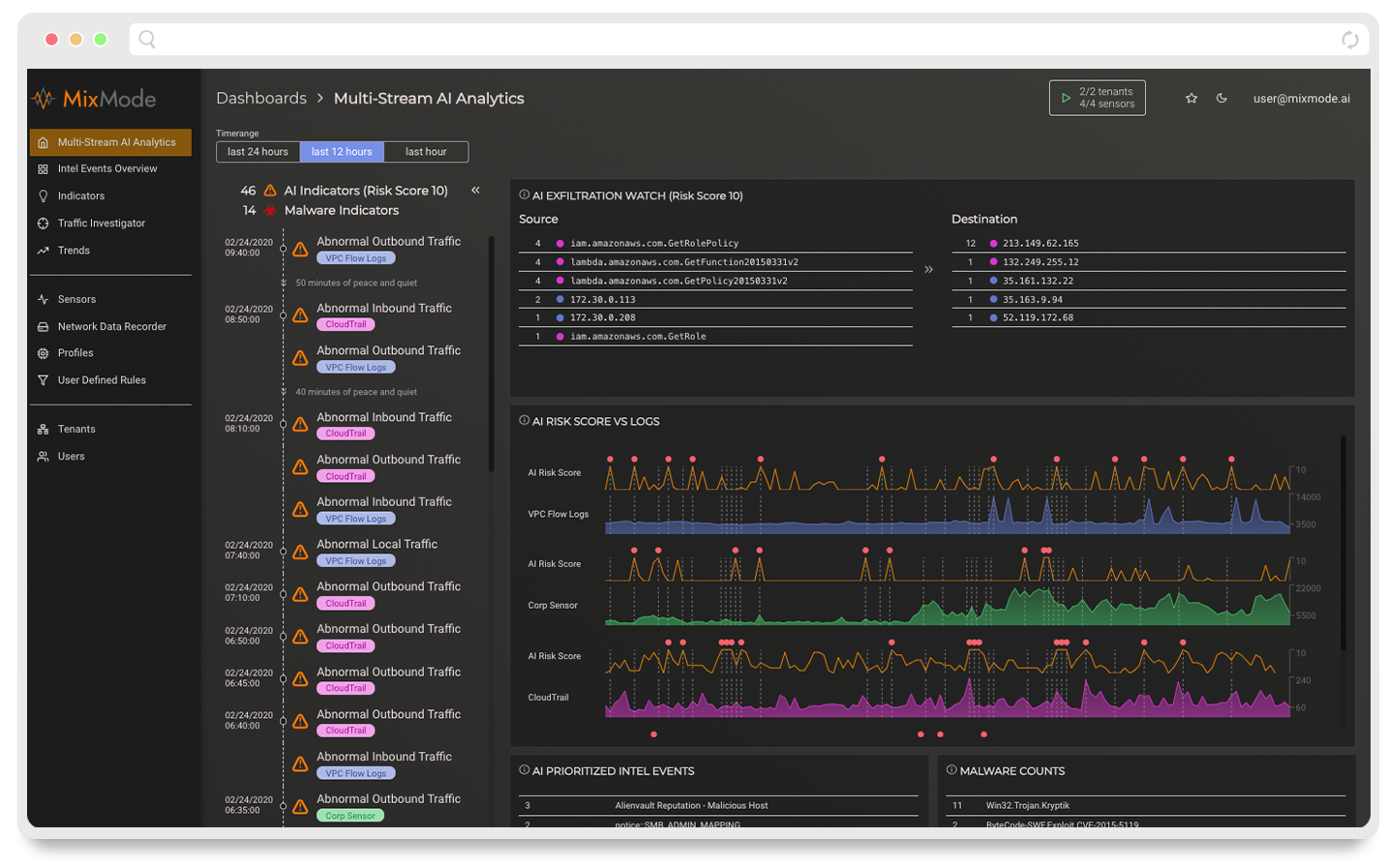
Task: Click magenta dot beside iam.amazonaws.com.GetRole
Action: pyautogui.click(x=559, y=337)
